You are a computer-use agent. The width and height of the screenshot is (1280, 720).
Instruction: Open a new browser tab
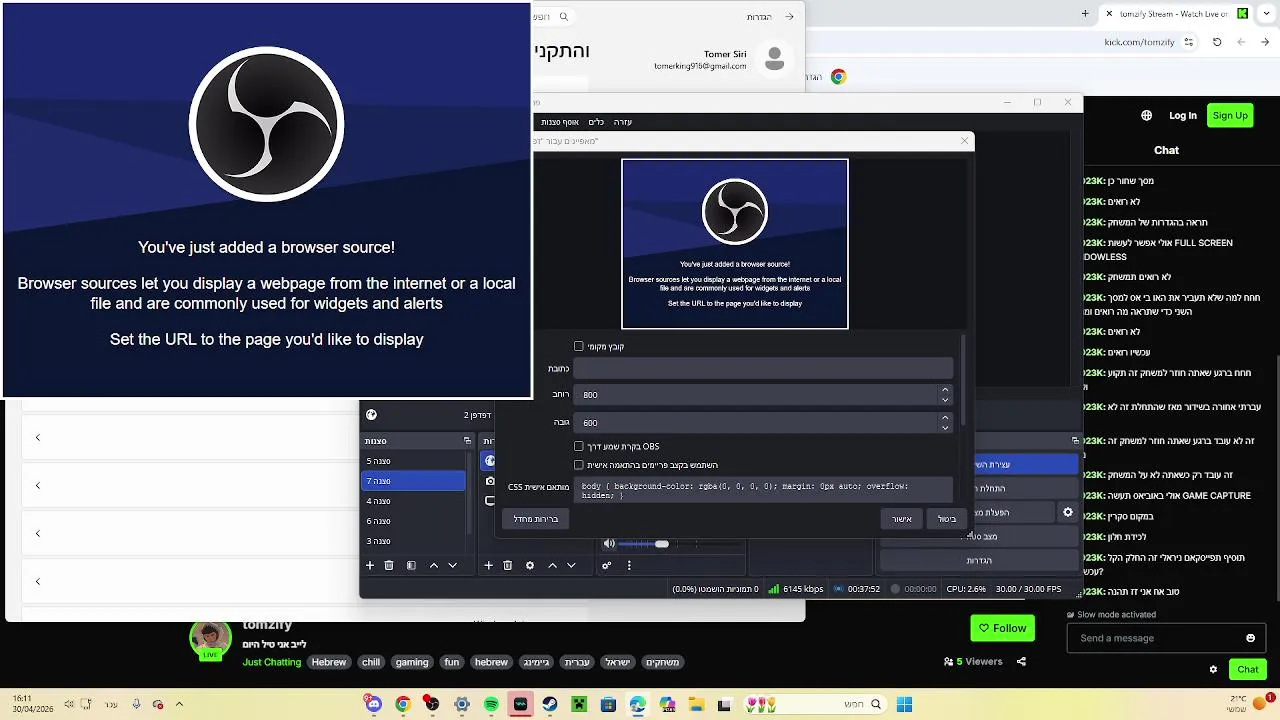point(1085,14)
